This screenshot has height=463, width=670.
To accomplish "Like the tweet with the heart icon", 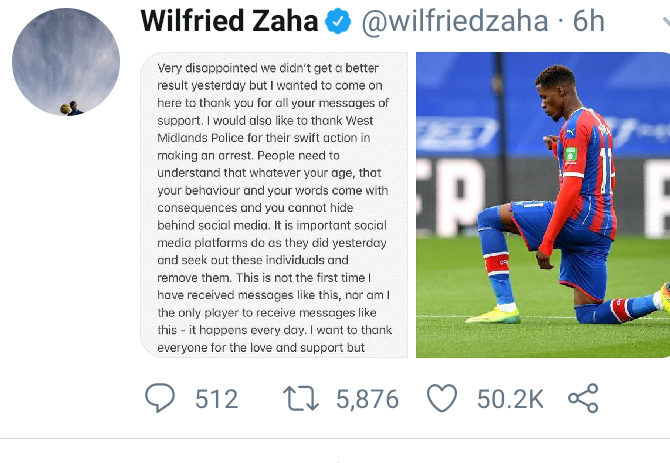I will tap(442, 398).
